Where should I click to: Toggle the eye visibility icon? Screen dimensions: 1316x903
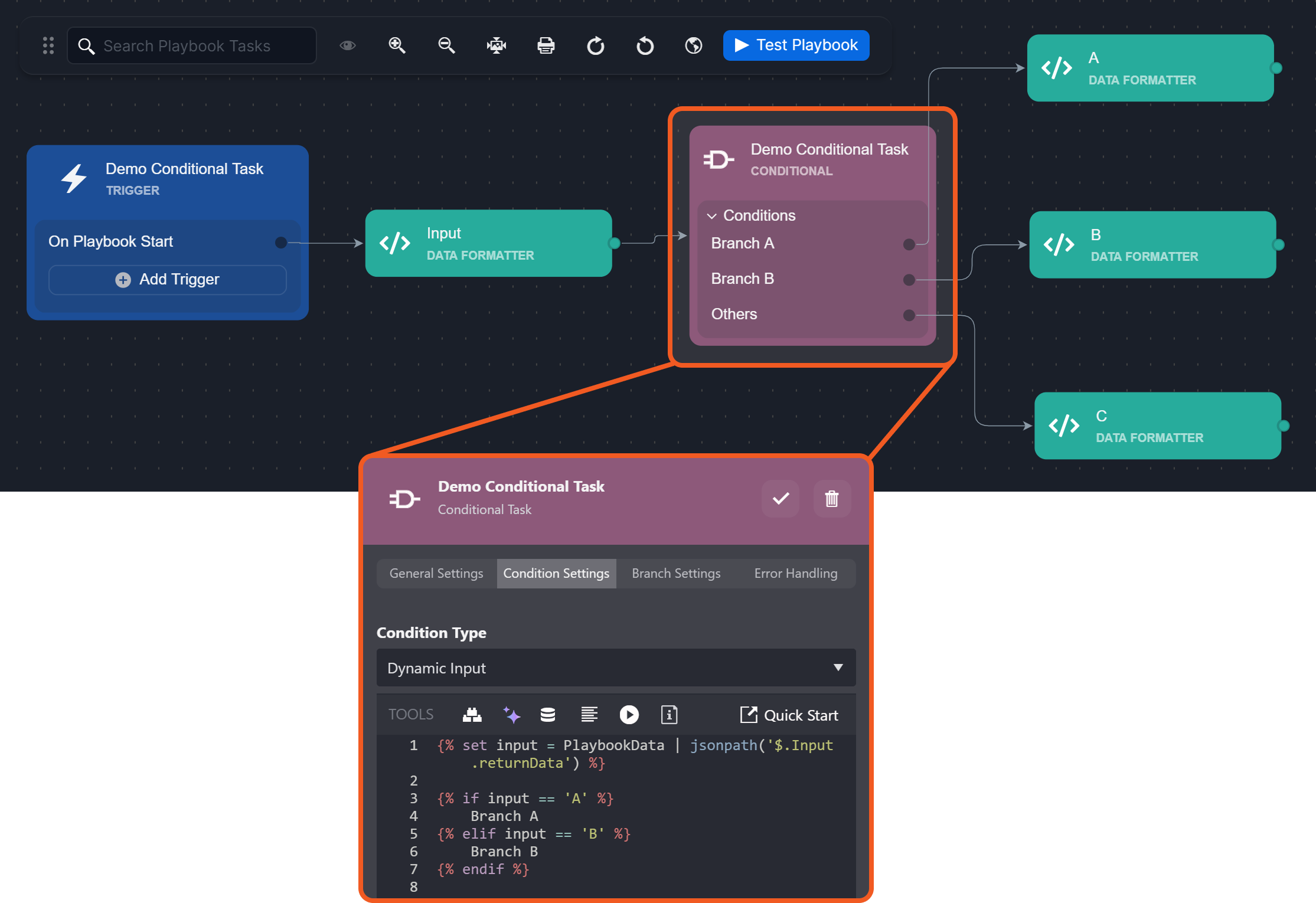click(x=348, y=45)
